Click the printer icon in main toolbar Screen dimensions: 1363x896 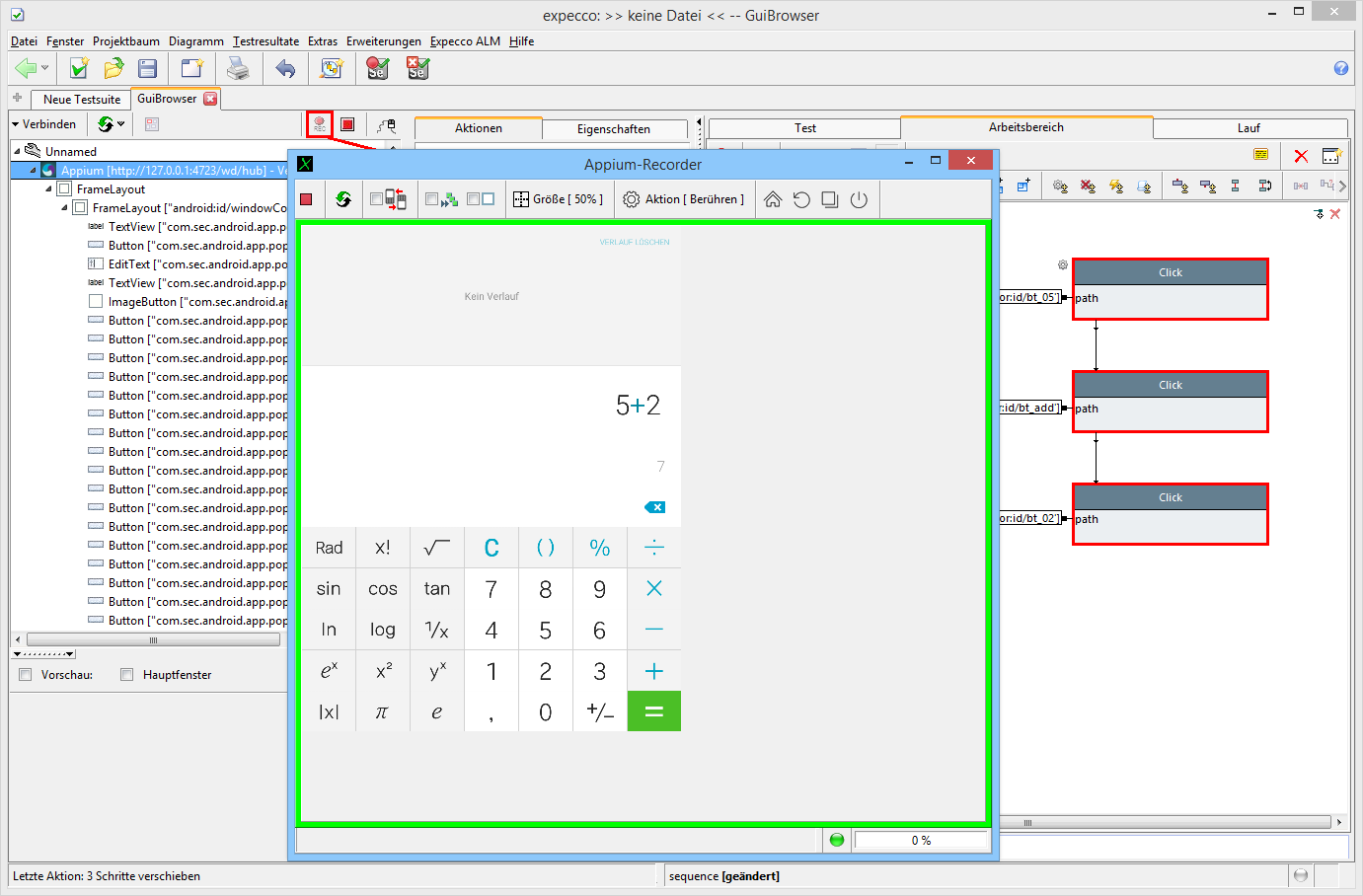[238, 68]
